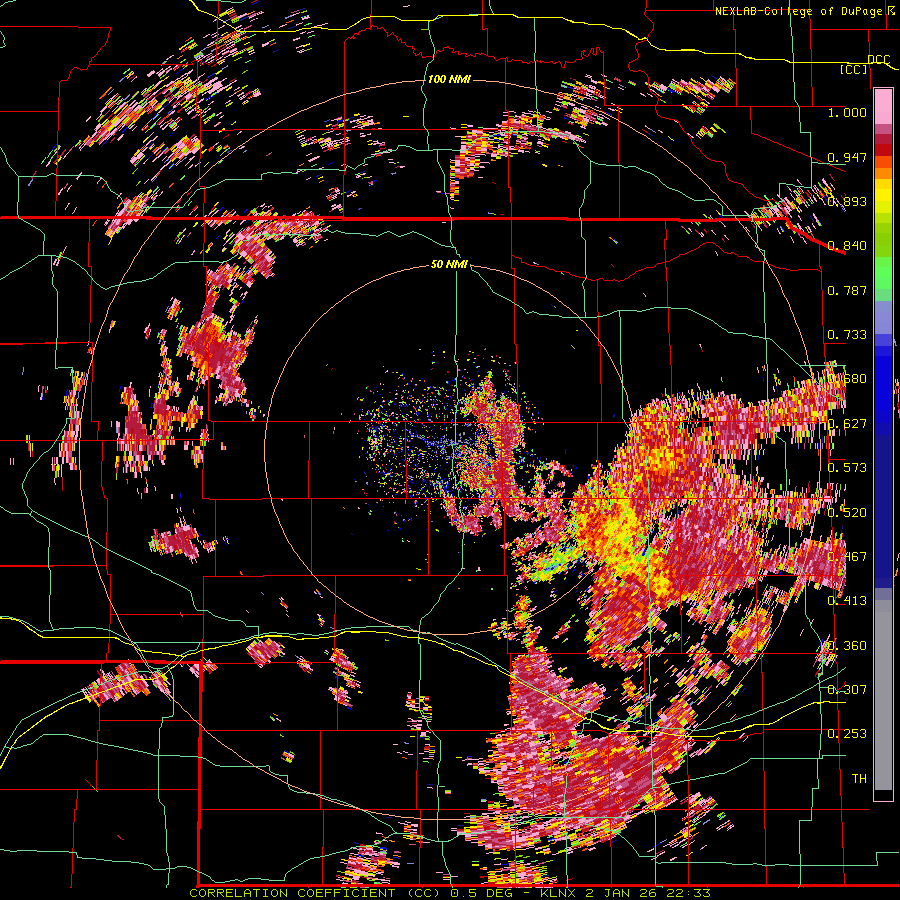Select the 0.360 legend value
Viewport: 900px width, 900px height.
[x=847, y=646]
